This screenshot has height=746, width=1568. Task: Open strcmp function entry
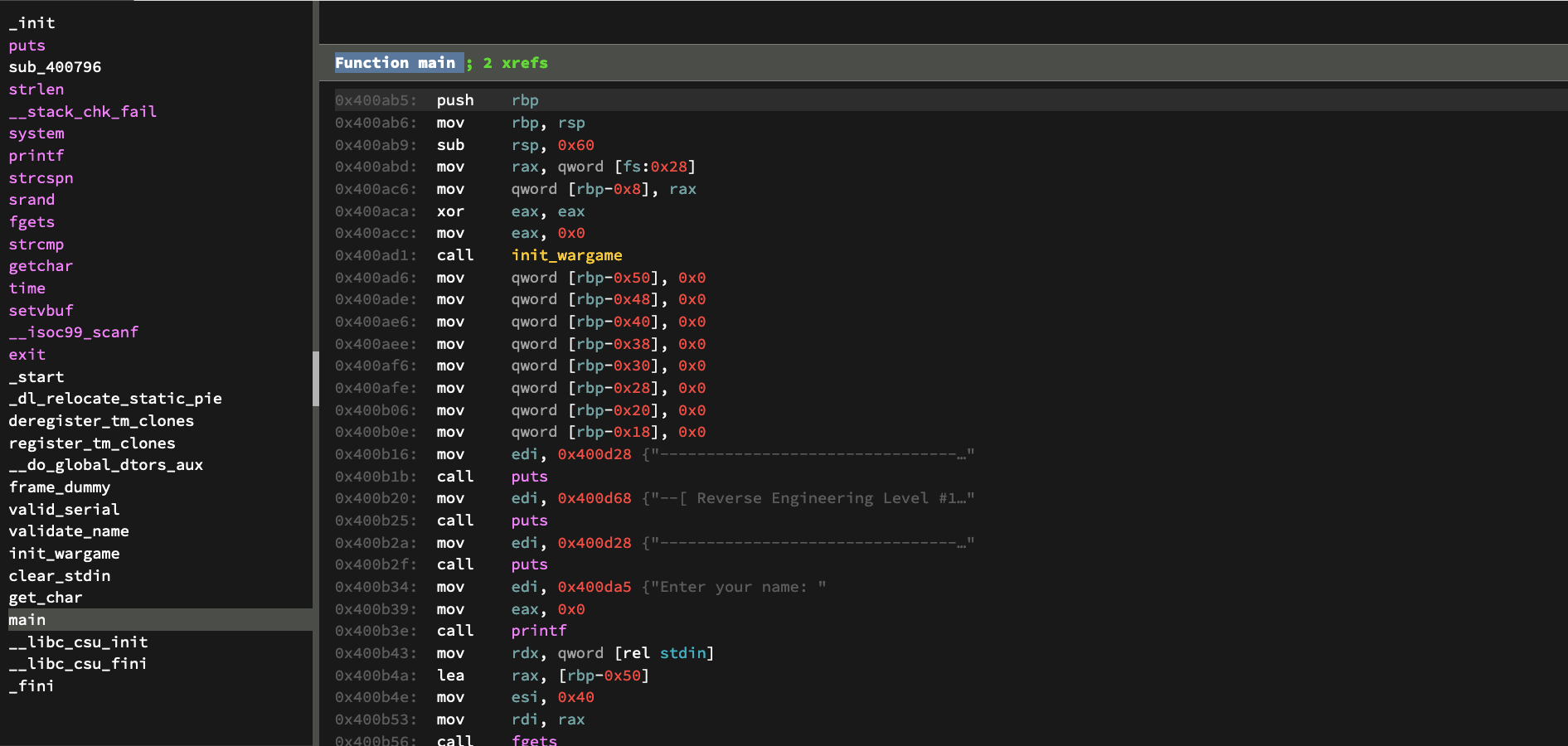pos(36,245)
